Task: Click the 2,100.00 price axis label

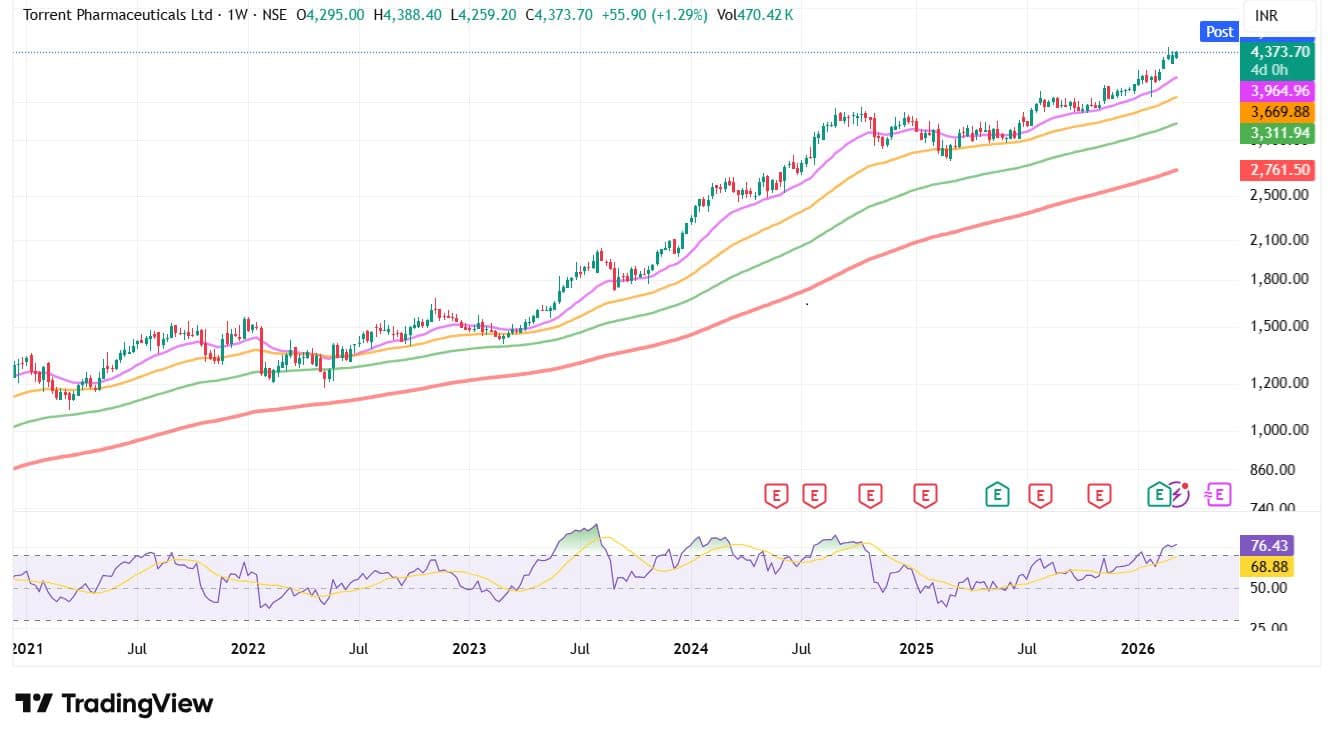Action: coord(1278,239)
